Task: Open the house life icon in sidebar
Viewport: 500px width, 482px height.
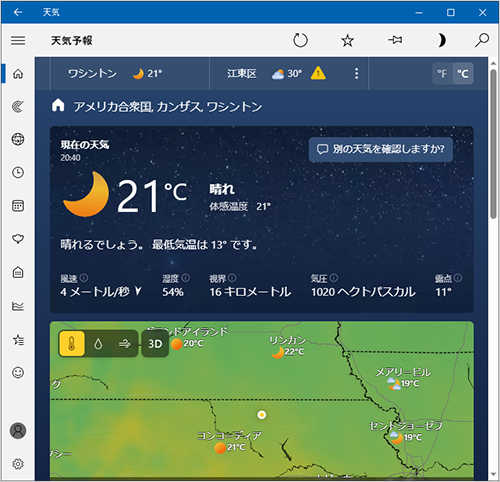Action: point(18,272)
